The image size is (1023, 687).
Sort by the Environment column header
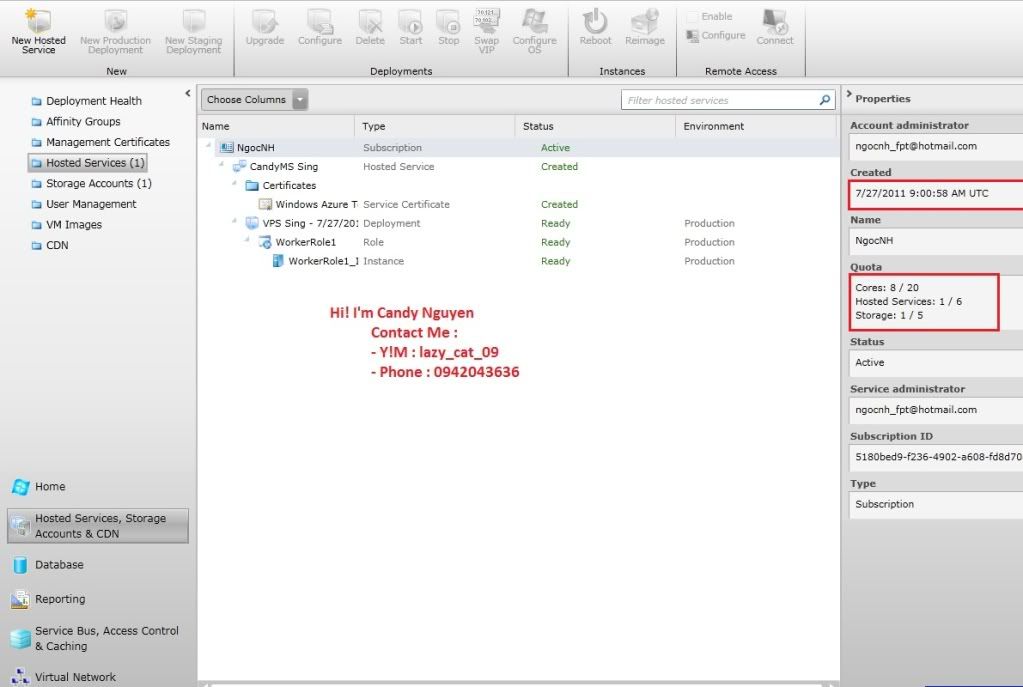[x=757, y=127]
